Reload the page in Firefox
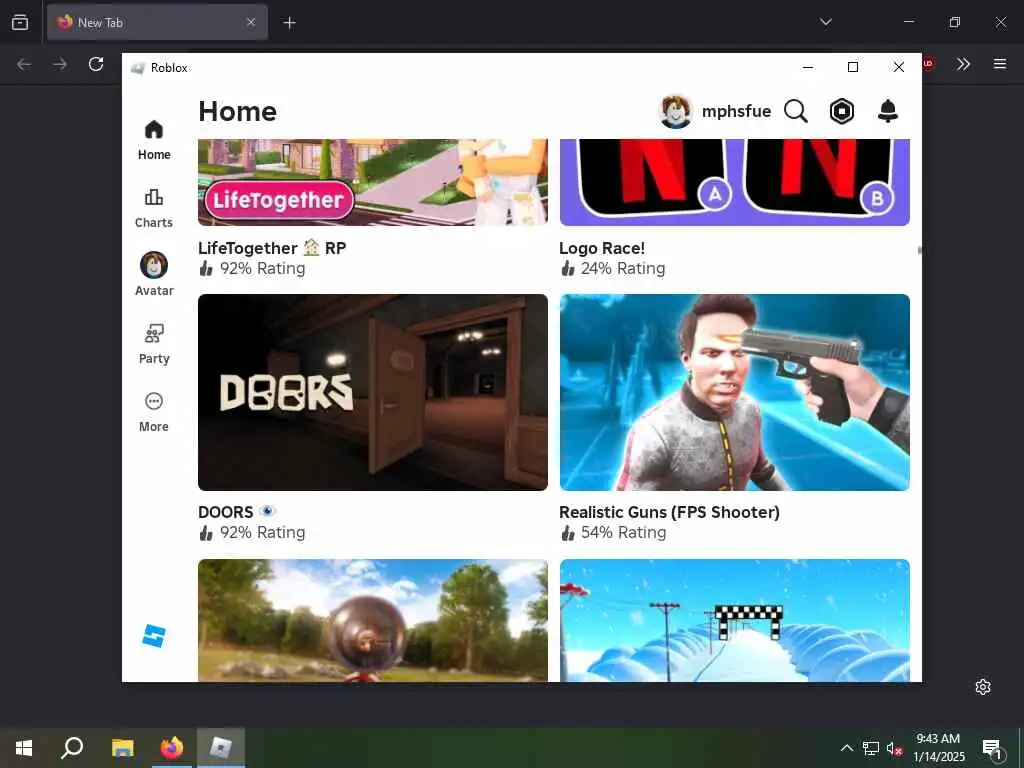This screenshot has width=1024, height=768. (96, 64)
